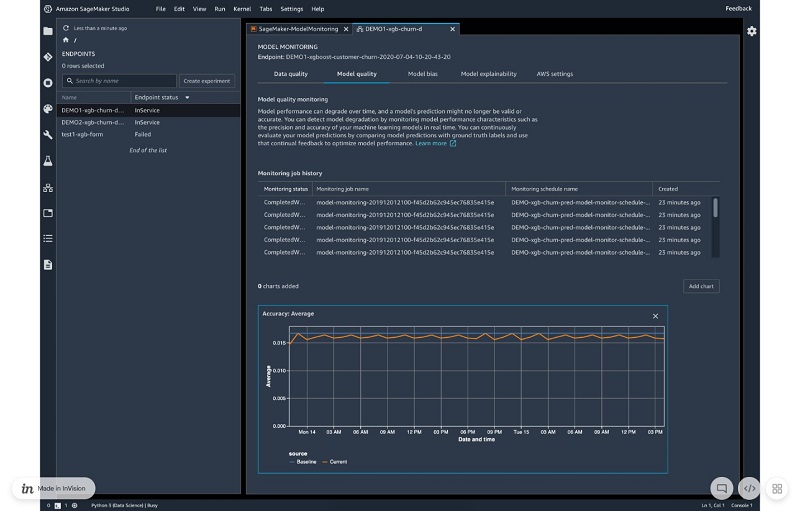Open running terminals and kernels icon

coord(48,83)
